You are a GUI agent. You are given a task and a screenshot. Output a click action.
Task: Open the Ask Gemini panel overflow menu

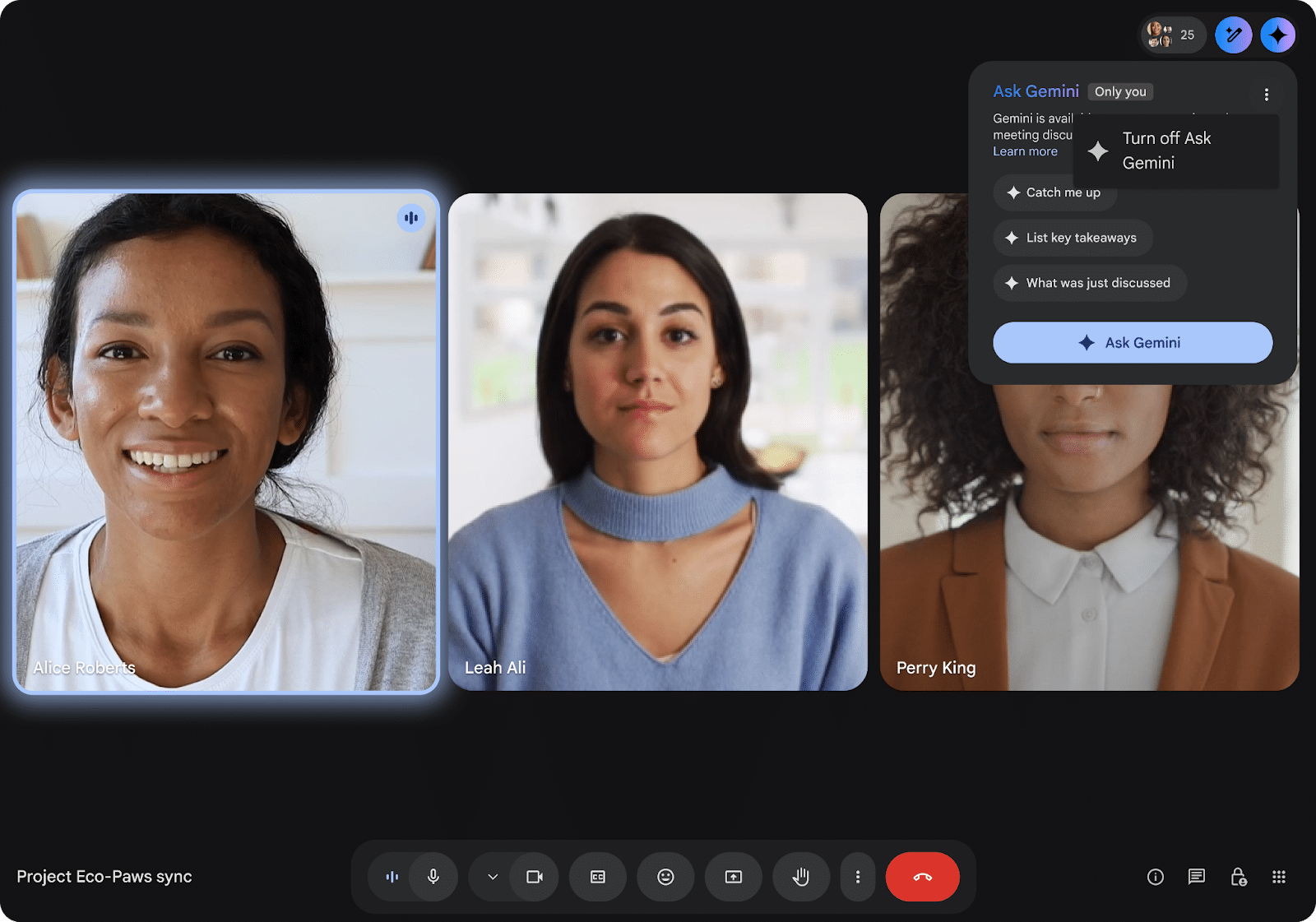tap(1266, 95)
